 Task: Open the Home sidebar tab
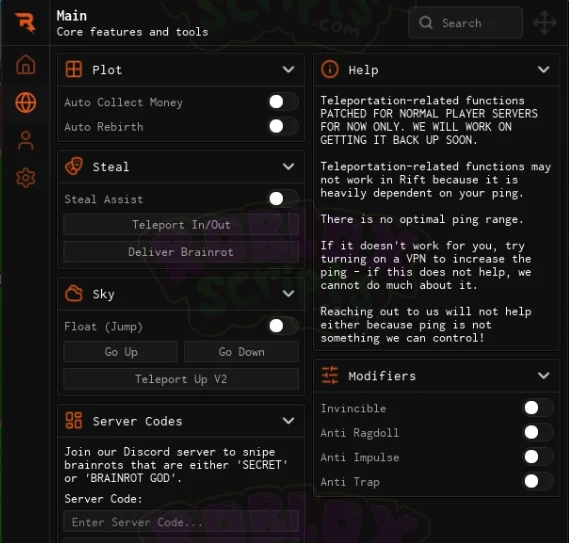point(25,65)
